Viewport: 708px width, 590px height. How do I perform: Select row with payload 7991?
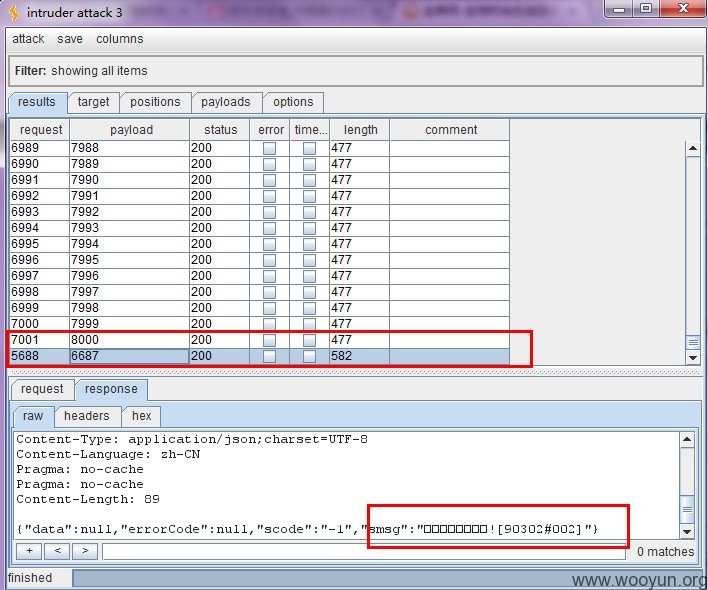click(x=259, y=196)
